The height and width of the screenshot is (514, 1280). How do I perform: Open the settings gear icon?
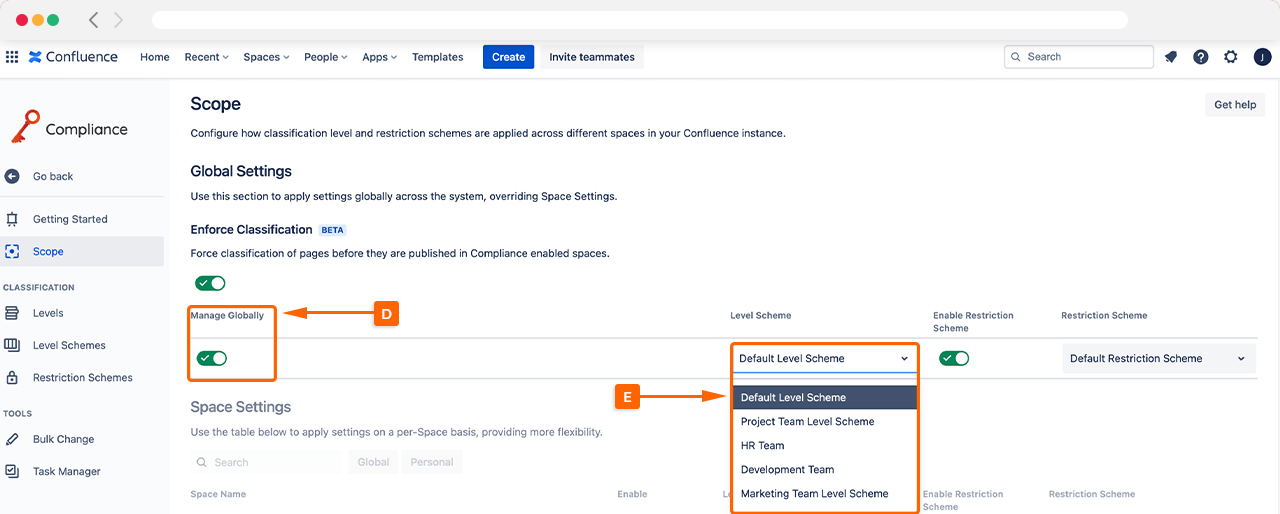tap(1231, 57)
